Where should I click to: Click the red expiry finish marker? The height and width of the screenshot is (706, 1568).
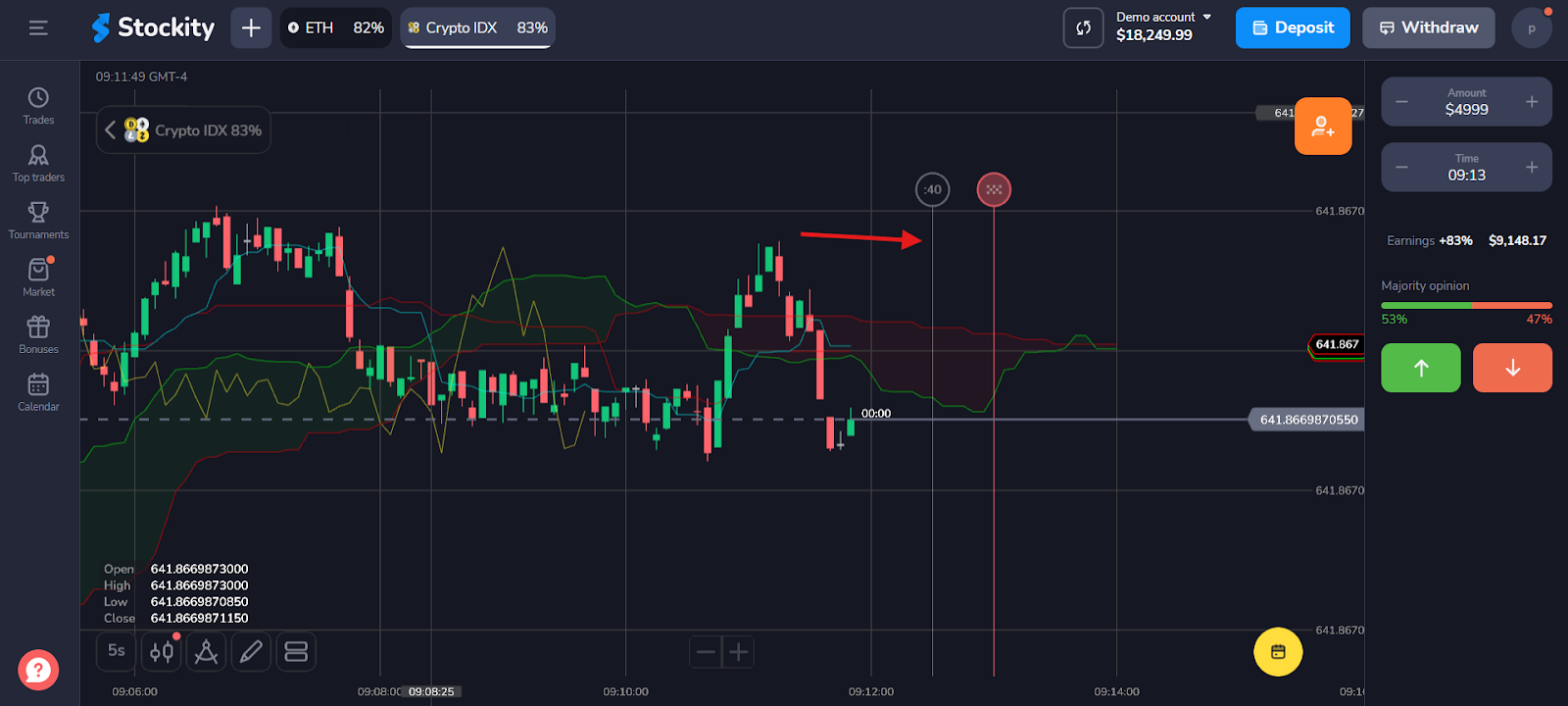pyautogui.click(x=994, y=189)
